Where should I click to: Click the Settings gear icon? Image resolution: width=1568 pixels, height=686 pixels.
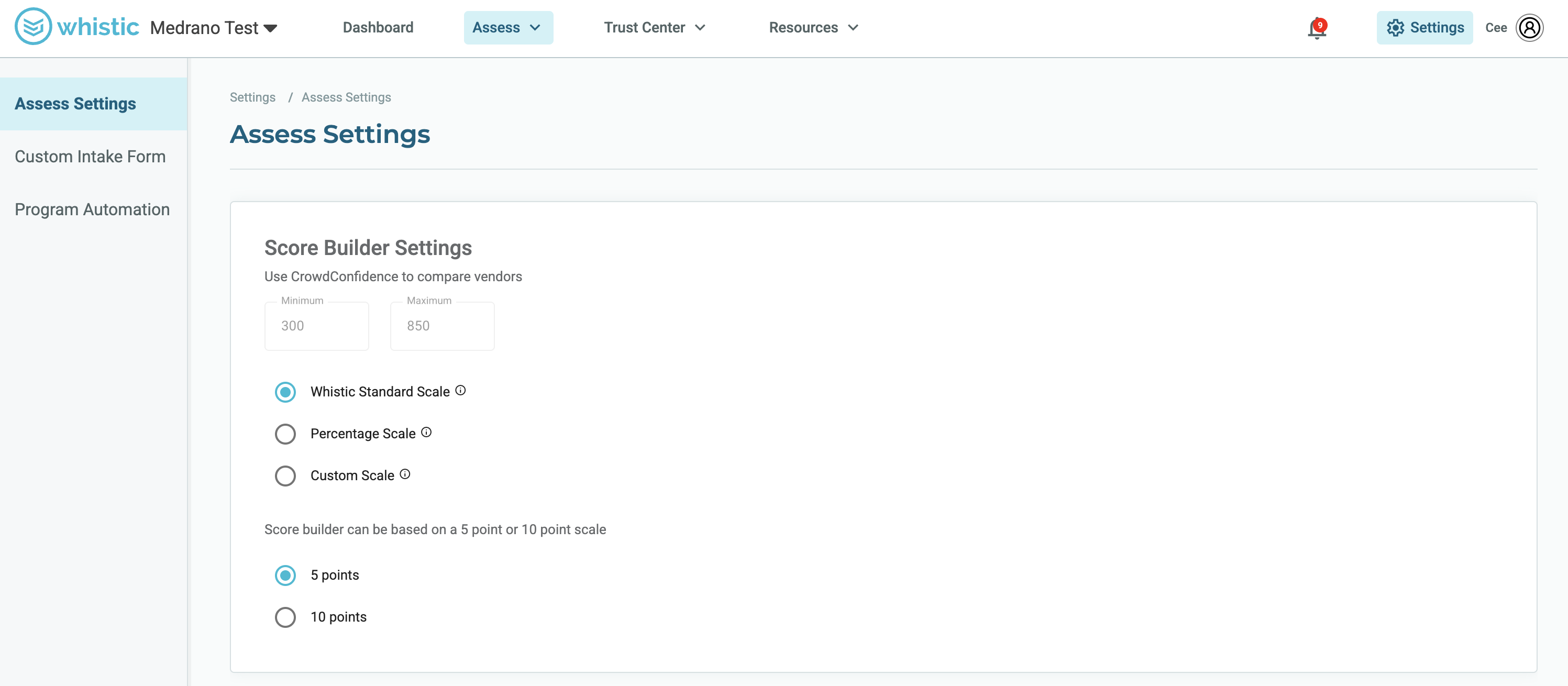(x=1395, y=28)
